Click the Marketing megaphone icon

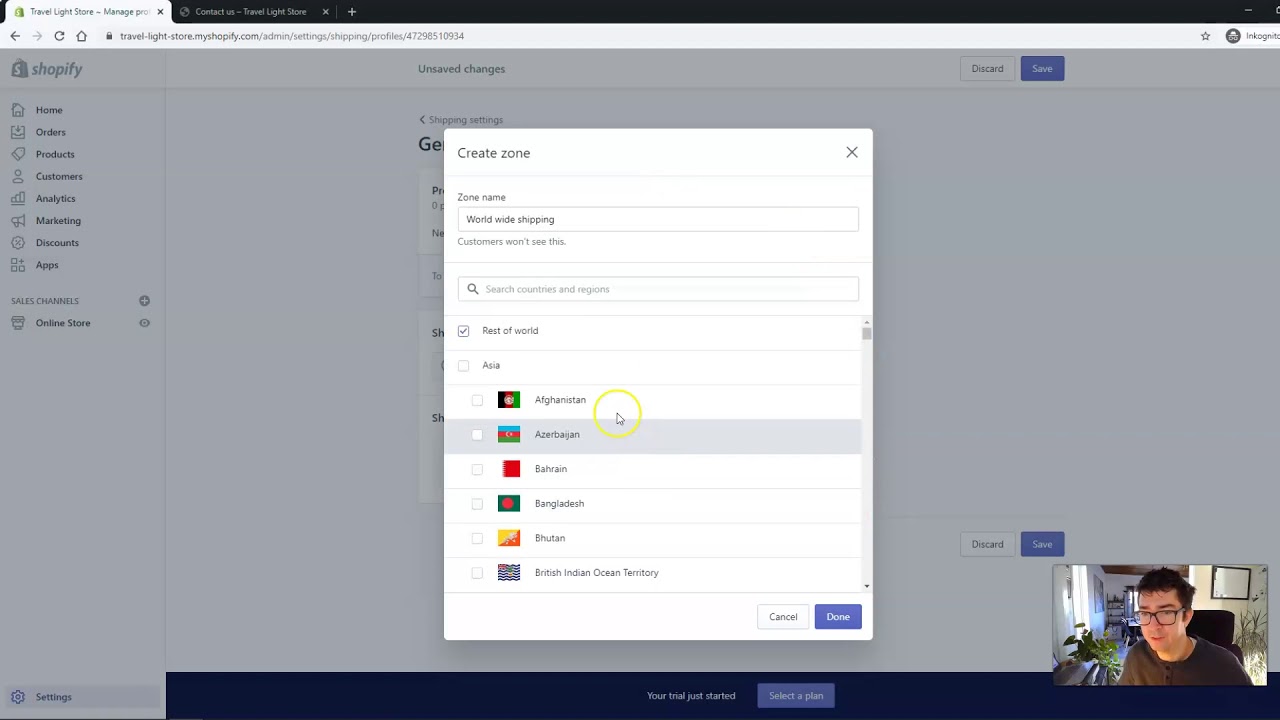[x=18, y=220]
